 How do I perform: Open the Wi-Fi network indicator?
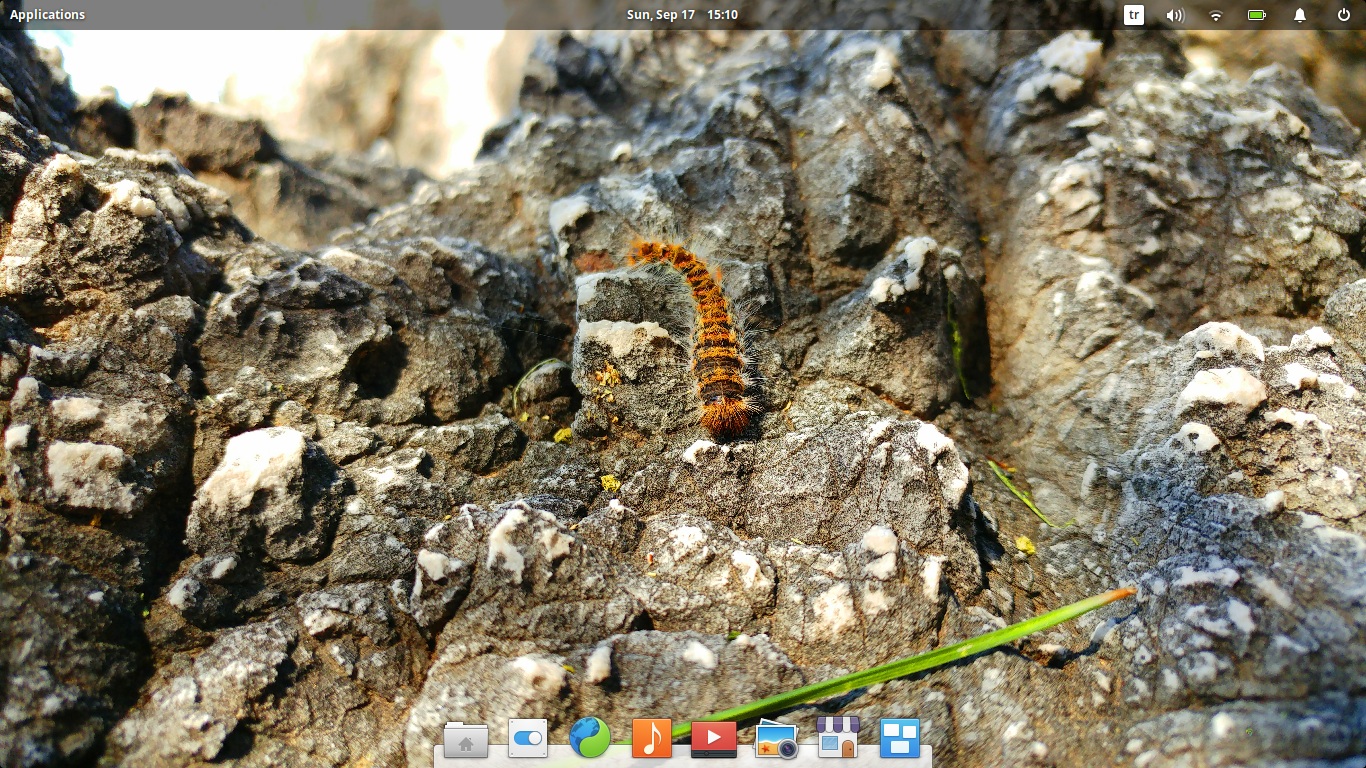pos(1216,15)
